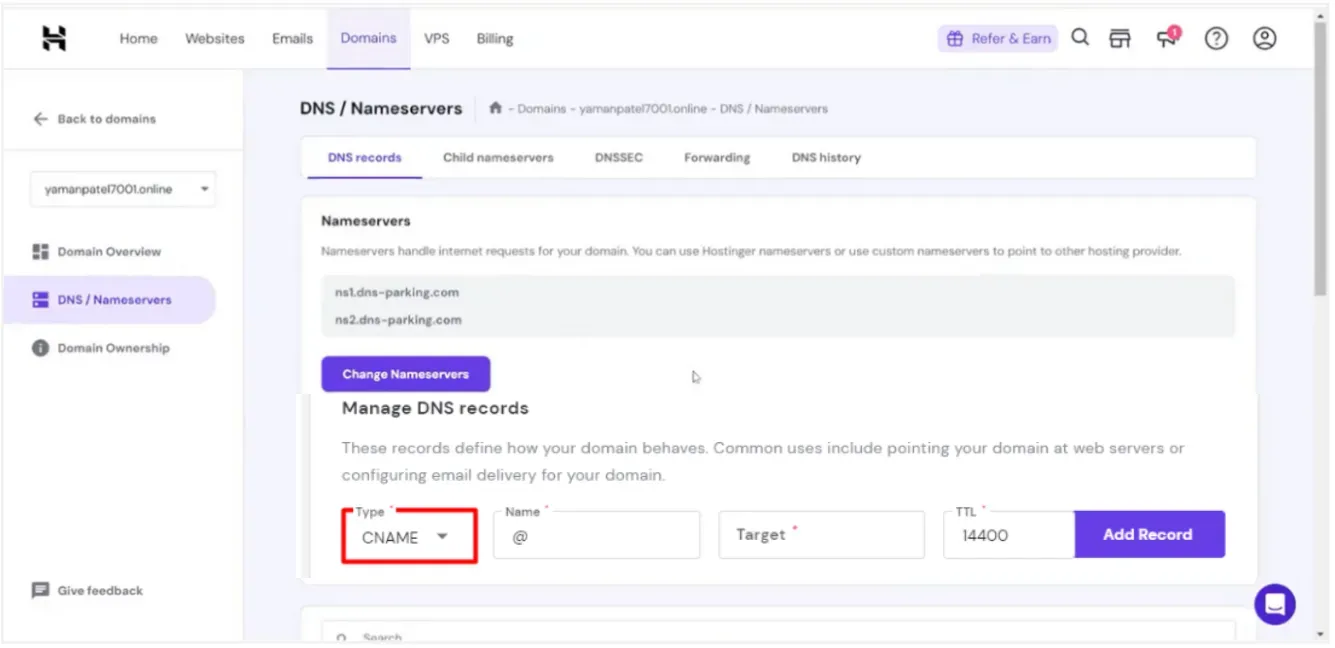The width and height of the screenshot is (1335, 648).
Task: Click the ns2.dns-parking.com nameserver text
Action: coord(398,320)
